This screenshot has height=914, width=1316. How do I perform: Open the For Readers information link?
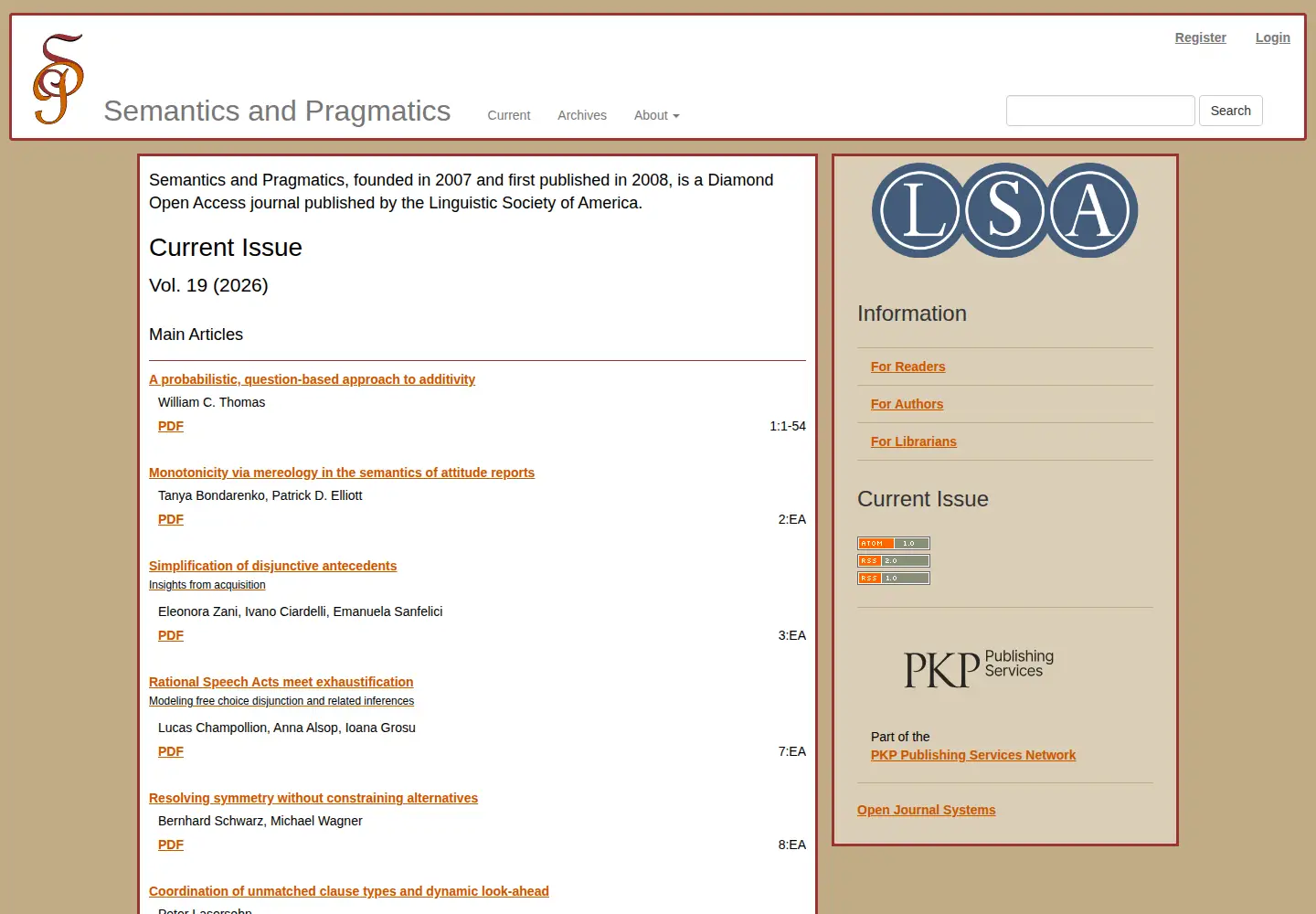coord(907,367)
